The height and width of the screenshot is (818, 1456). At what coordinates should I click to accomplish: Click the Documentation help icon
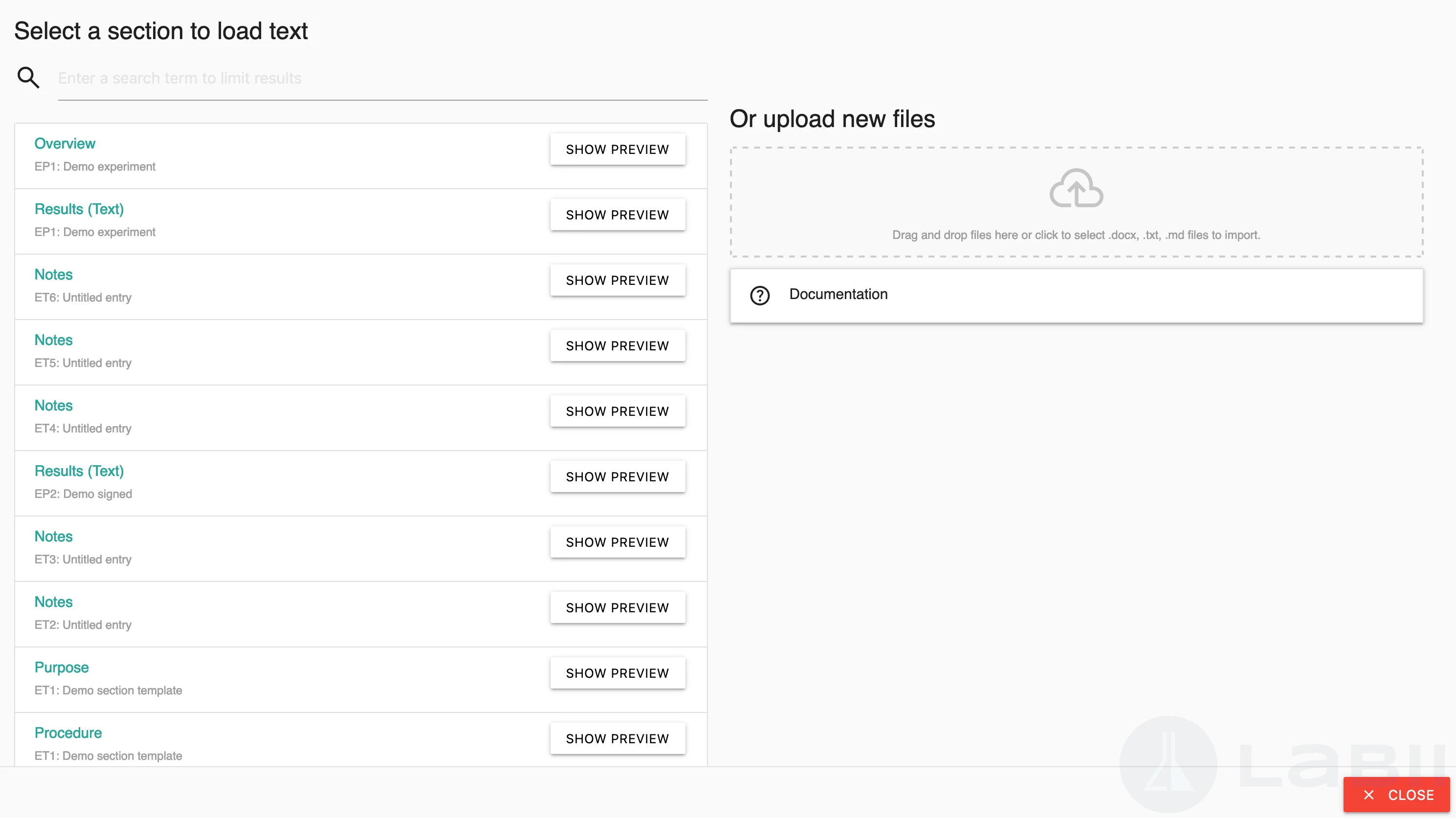tap(760, 295)
